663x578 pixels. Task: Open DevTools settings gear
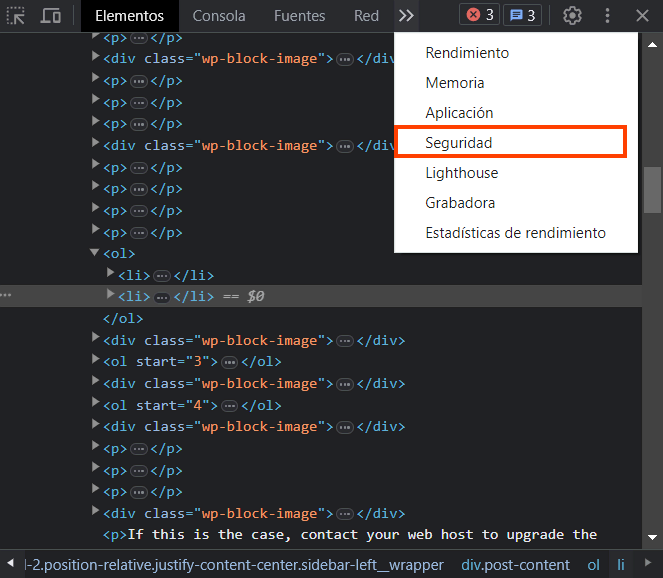pos(572,16)
